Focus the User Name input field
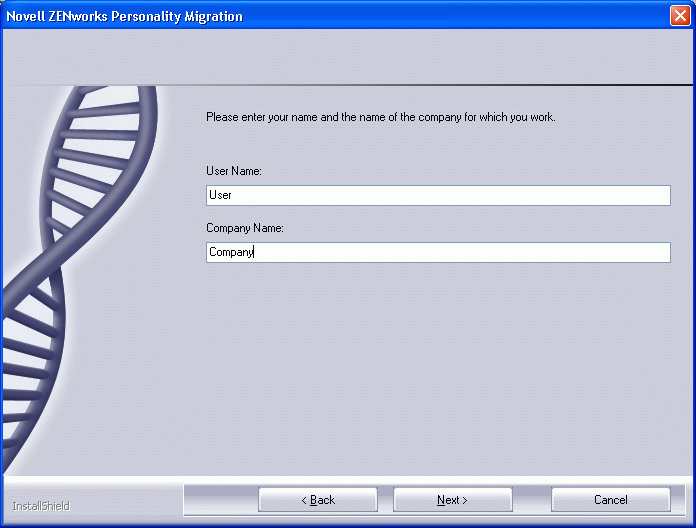Screen dimensions: 696x528 click(x=438, y=195)
